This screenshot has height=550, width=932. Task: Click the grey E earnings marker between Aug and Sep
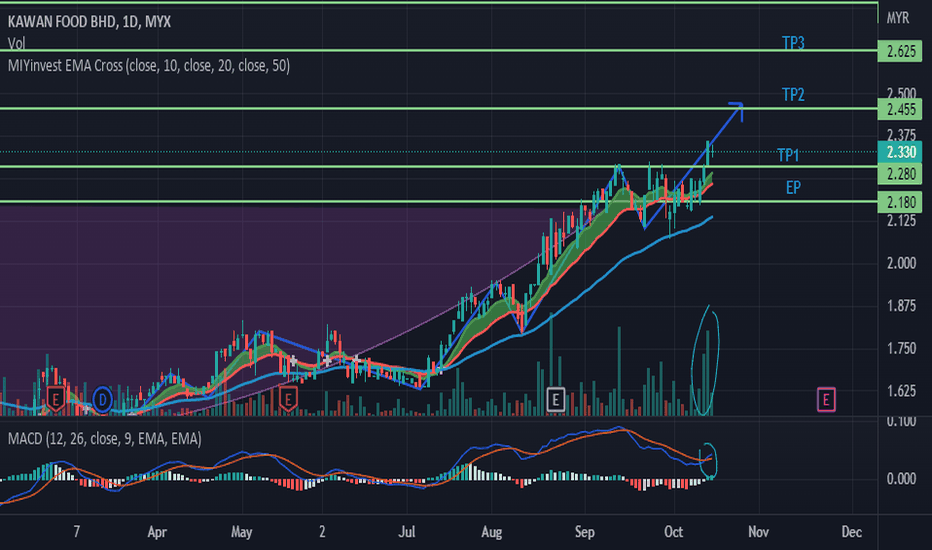(x=555, y=400)
